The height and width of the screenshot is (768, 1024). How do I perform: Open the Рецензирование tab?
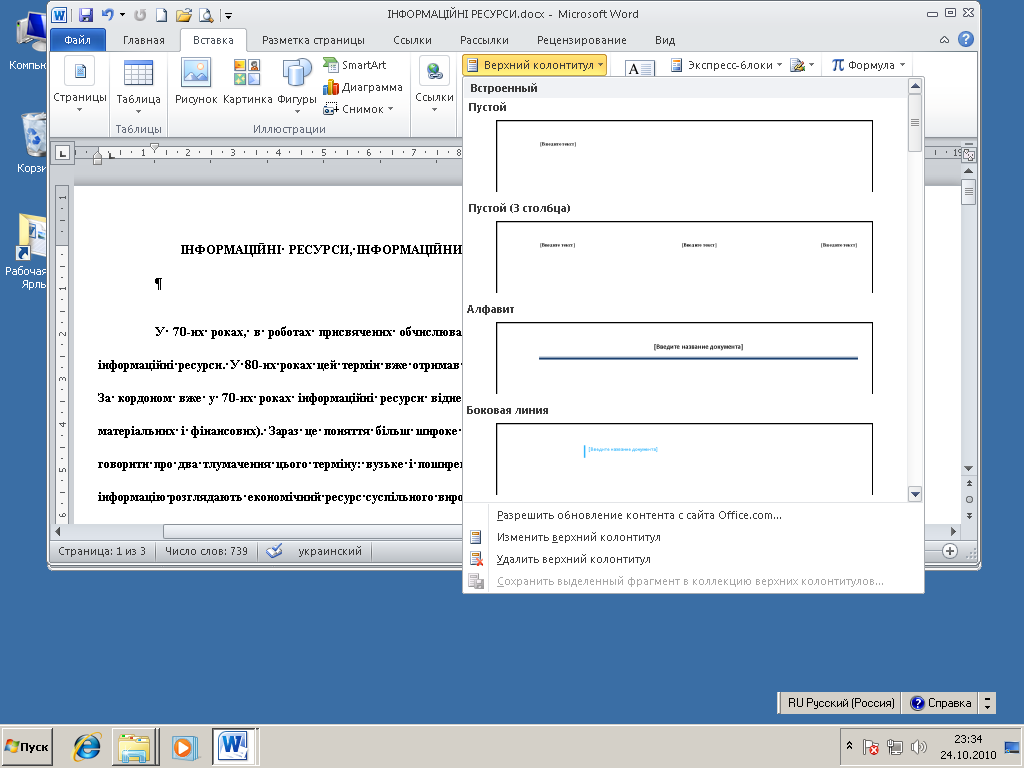581,40
